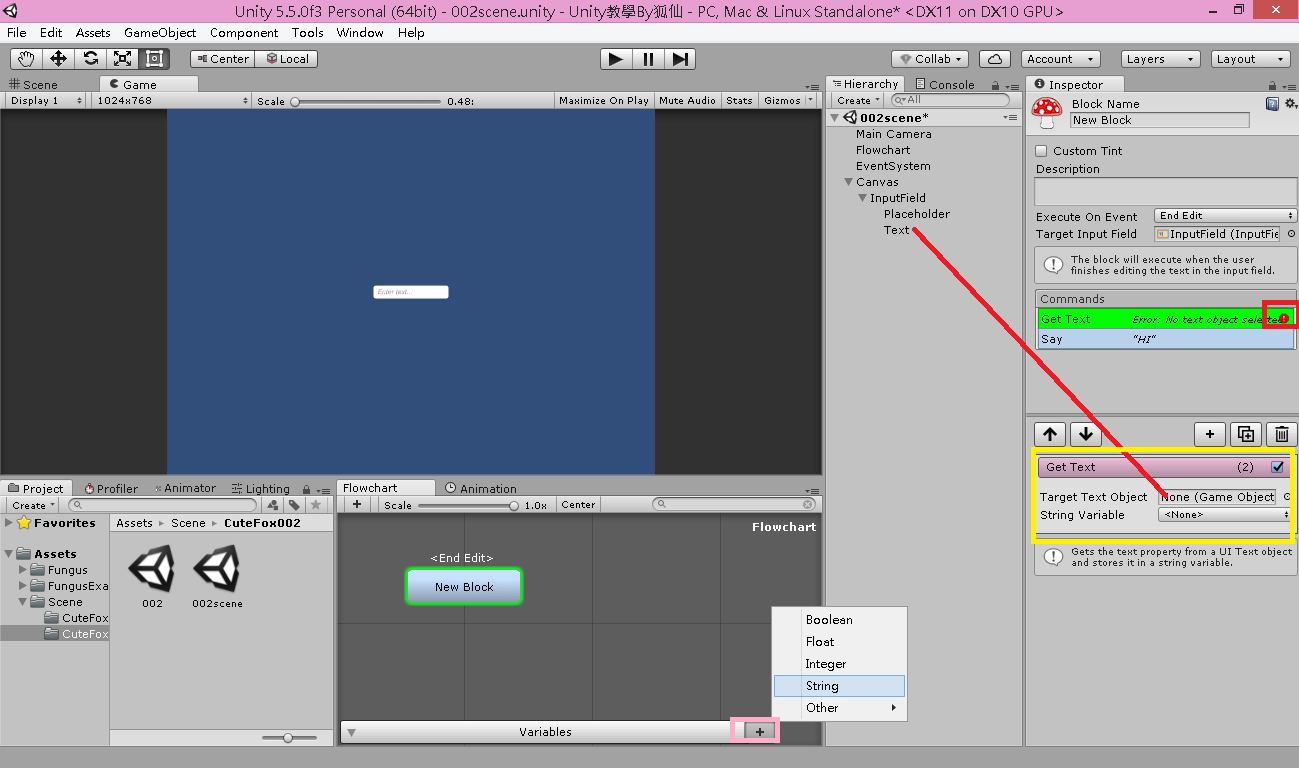Toggle Stats overlay in Game view
This screenshot has width=1299, height=768.
coord(739,100)
